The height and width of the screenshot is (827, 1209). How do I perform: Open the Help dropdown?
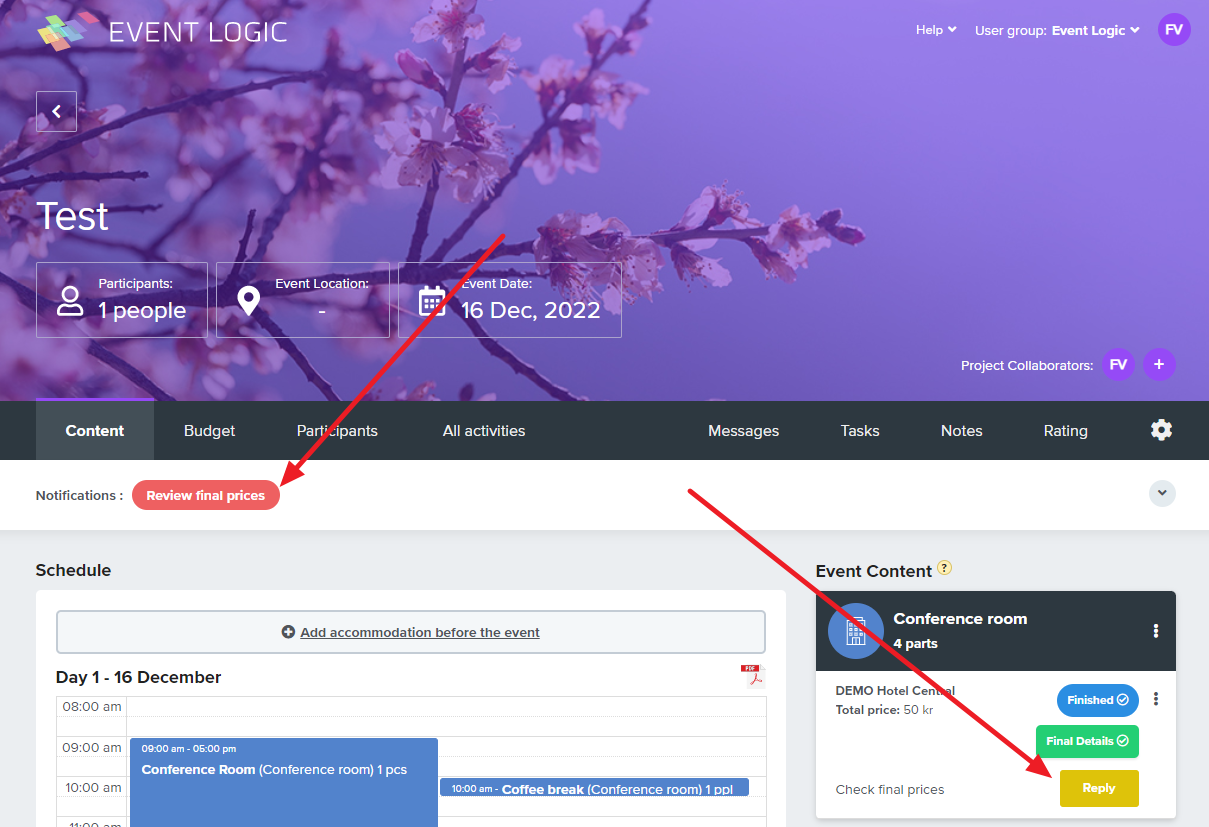(x=936, y=30)
